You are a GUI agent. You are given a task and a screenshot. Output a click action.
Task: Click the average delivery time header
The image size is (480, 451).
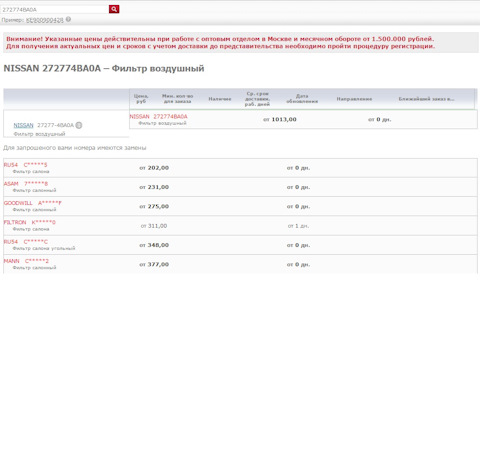tap(257, 99)
